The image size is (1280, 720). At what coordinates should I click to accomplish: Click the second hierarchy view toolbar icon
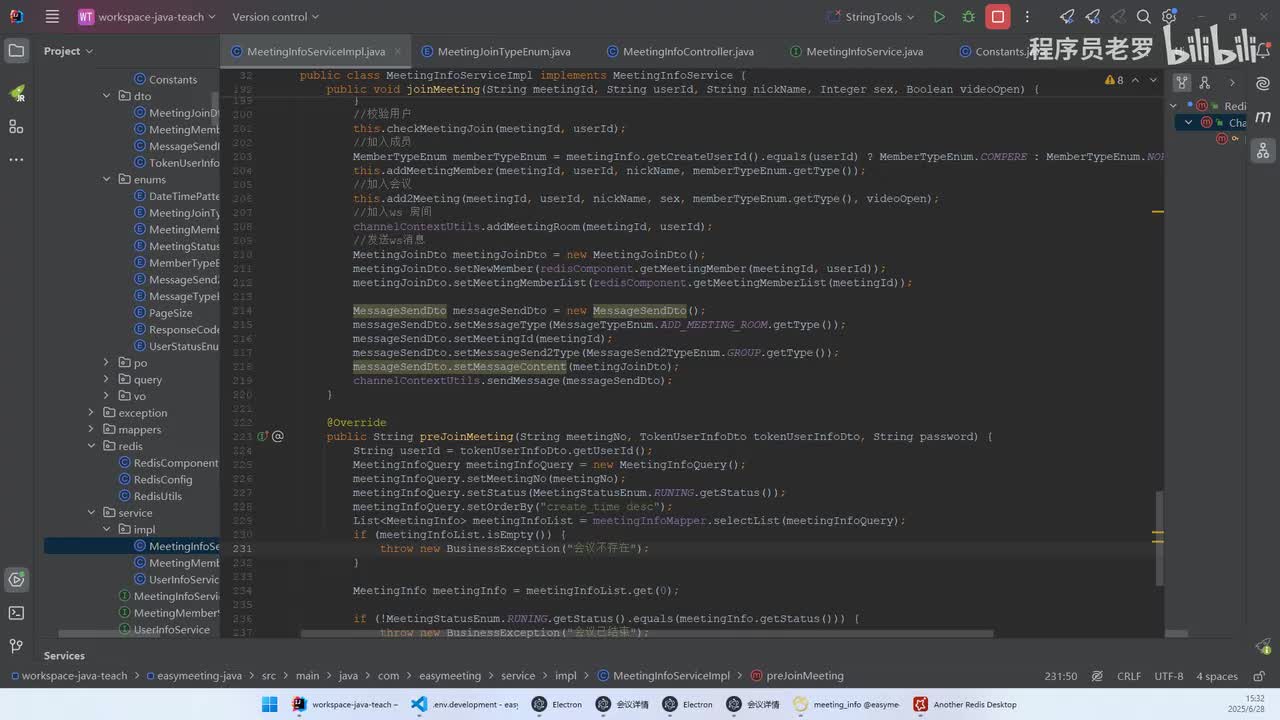pos(1205,83)
